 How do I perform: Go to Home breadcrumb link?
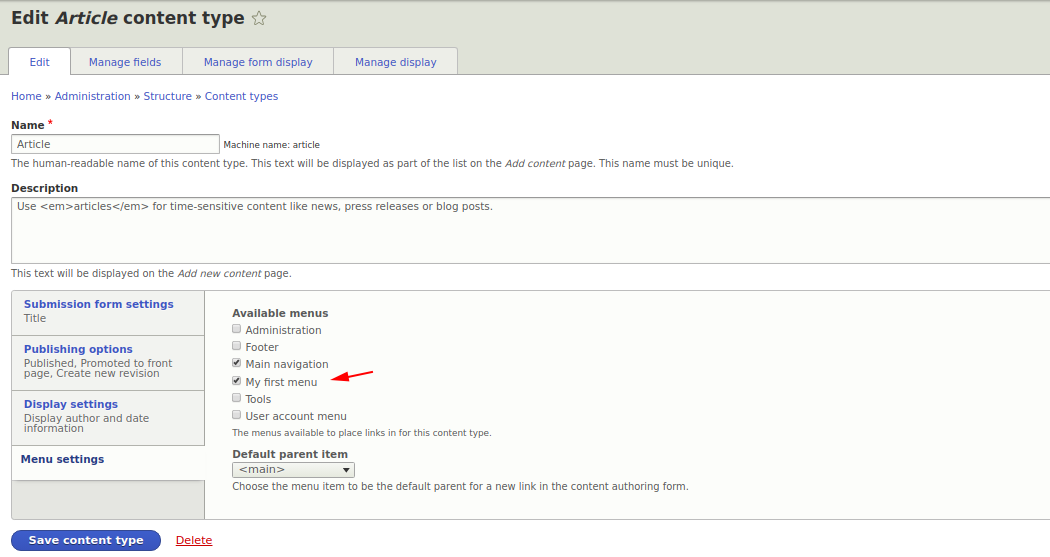click(26, 96)
